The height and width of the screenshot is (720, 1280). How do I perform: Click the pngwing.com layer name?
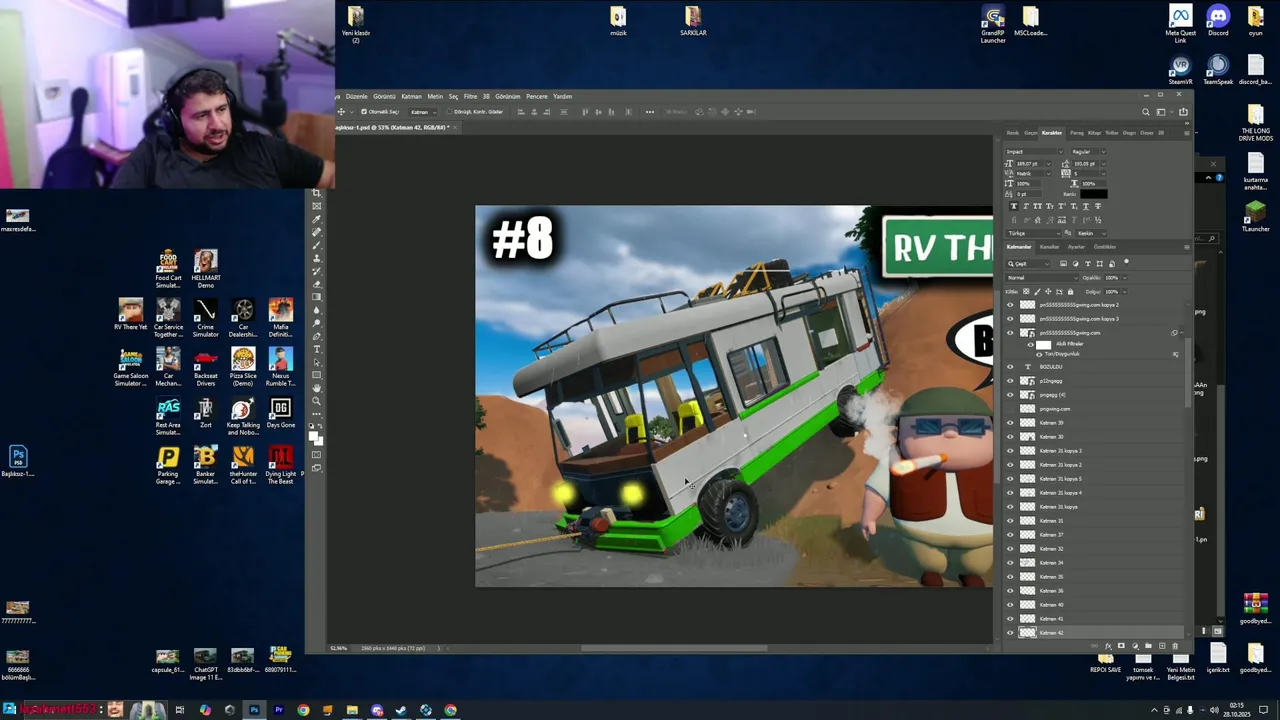click(x=1055, y=408)
